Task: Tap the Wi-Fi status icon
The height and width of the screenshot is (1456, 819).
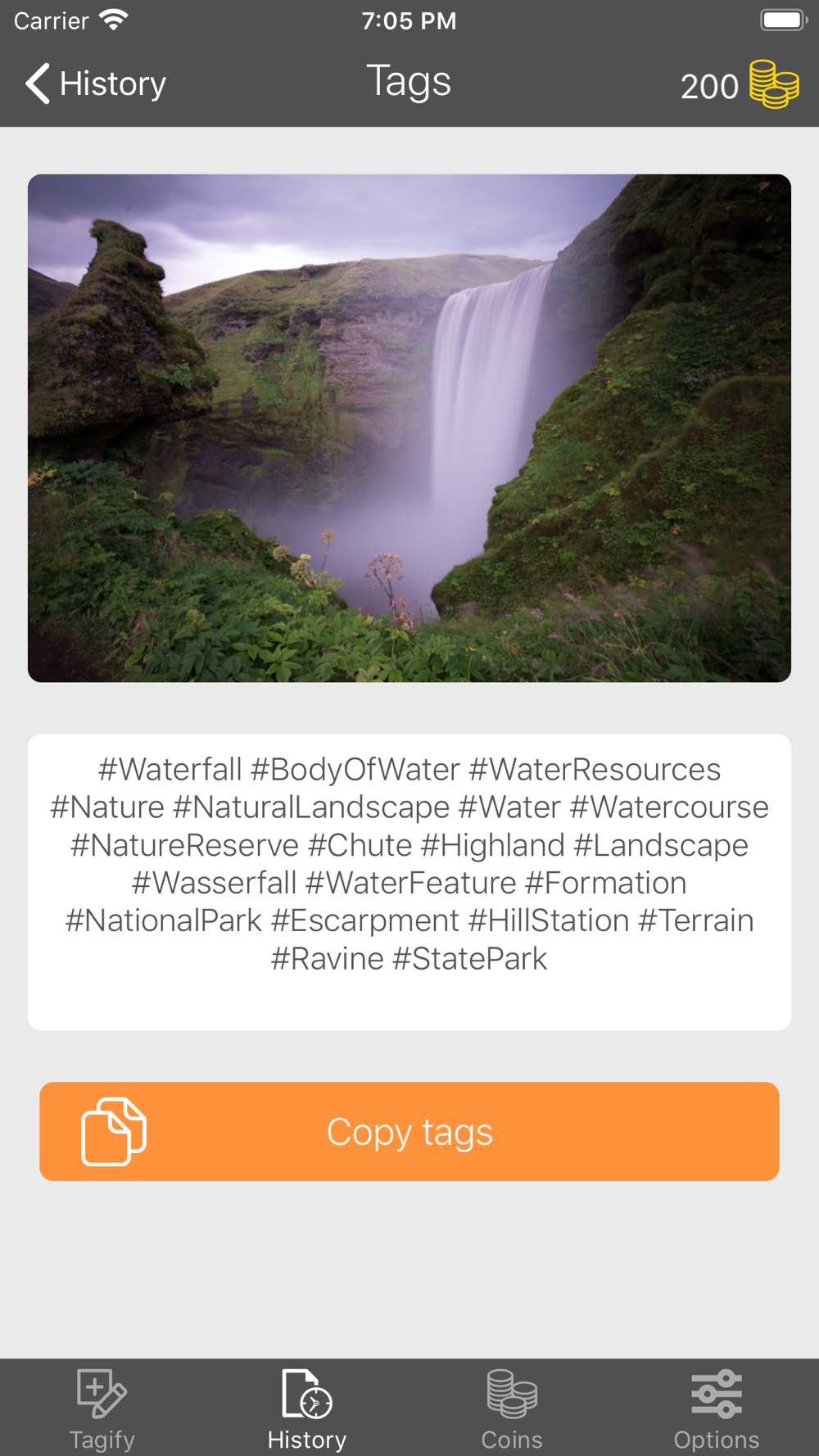Action: (114, 20)
